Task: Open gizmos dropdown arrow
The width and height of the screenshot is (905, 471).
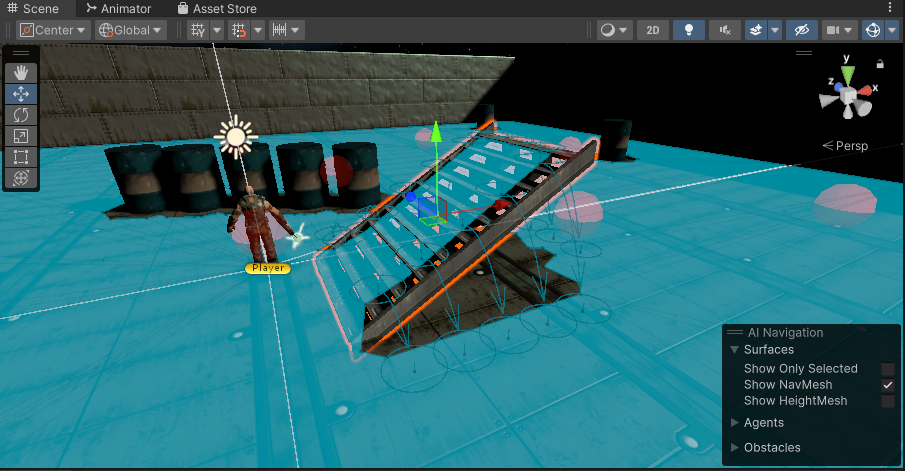Action: [x=892, y=30]
